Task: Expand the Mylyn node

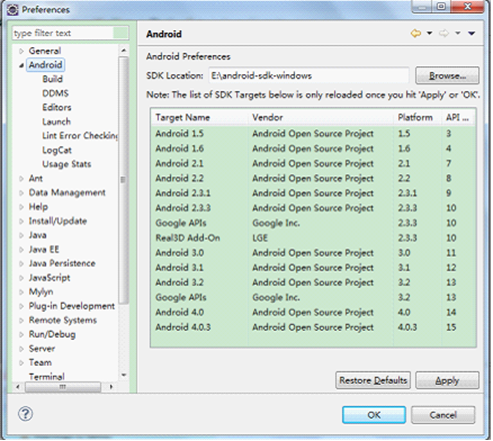Action: click(x=21, y=292)
